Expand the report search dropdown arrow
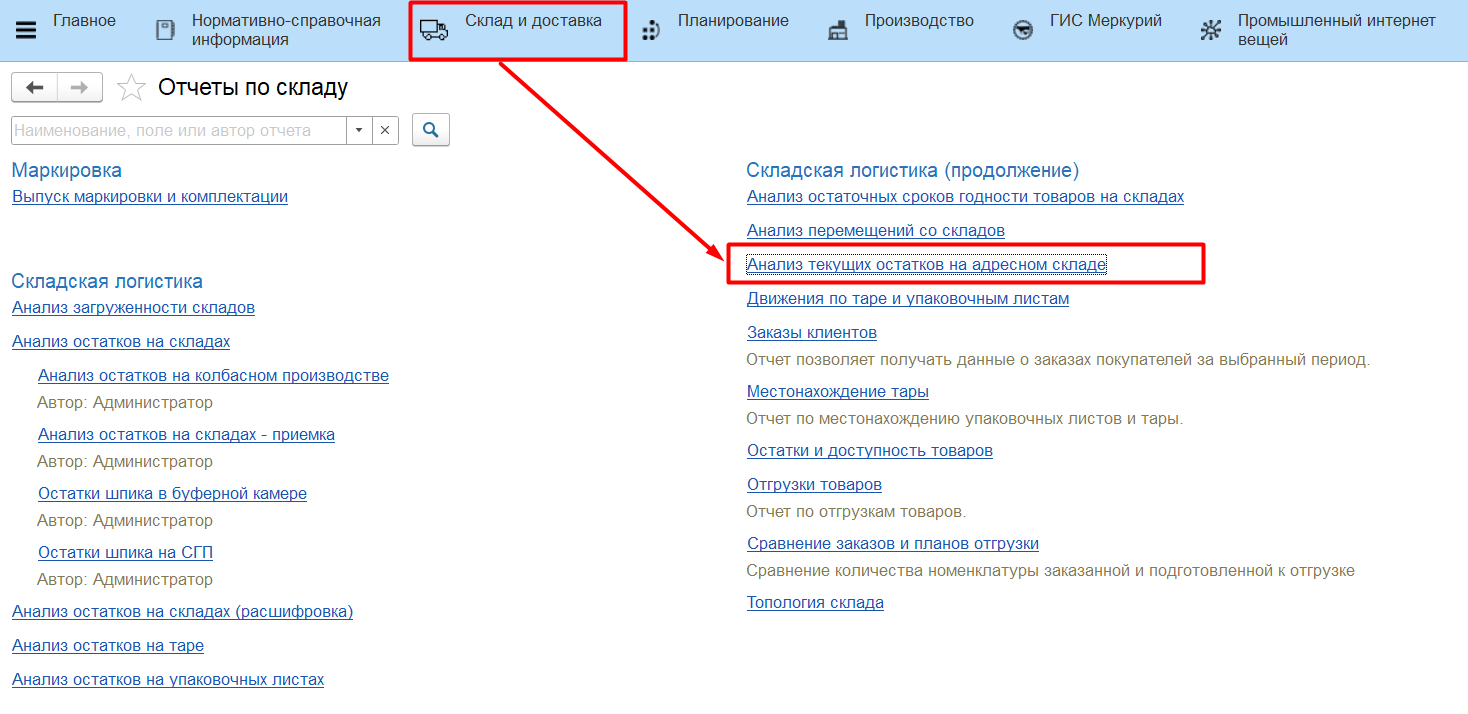 (x=359, y=130)
